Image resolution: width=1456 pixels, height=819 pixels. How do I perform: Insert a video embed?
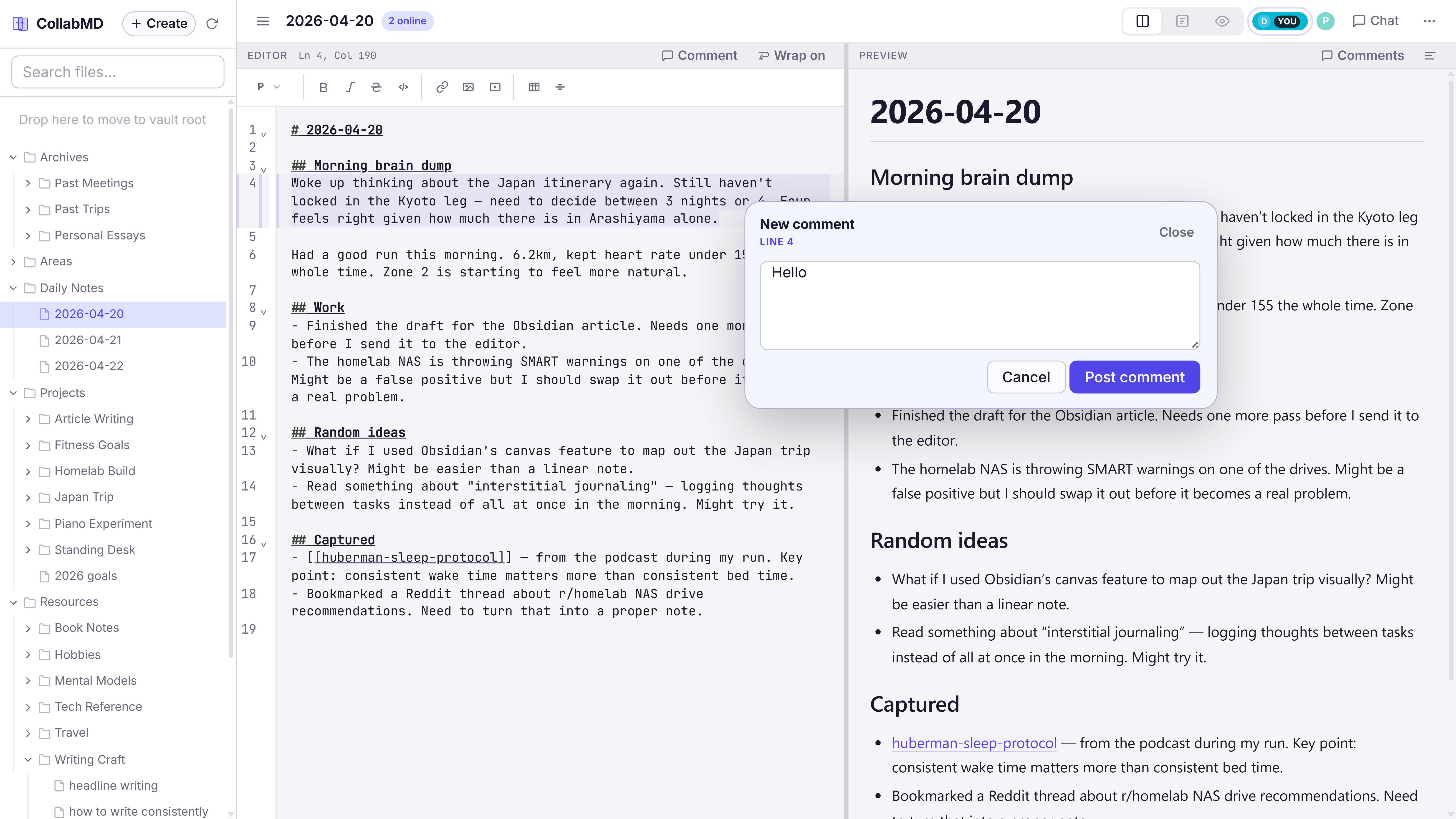tap(495, 87)
